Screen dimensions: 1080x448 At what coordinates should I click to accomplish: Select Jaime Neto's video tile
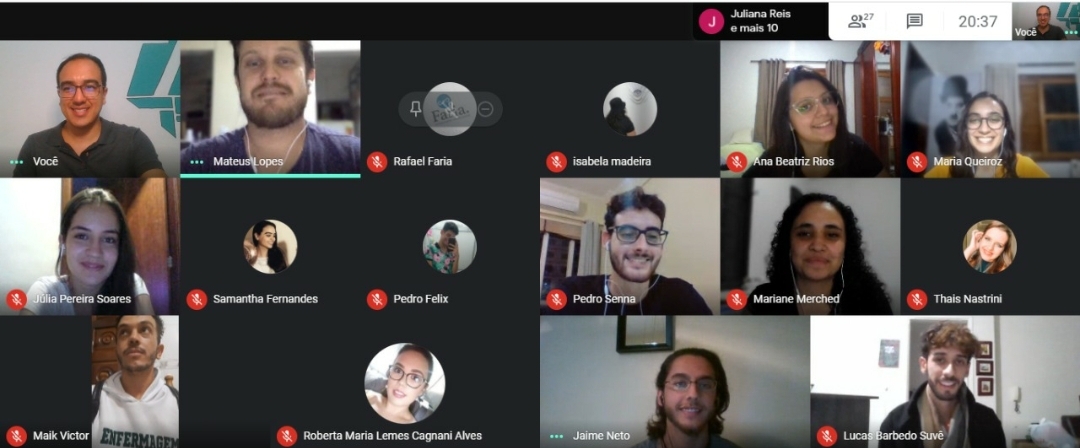[x=674, y=382]
